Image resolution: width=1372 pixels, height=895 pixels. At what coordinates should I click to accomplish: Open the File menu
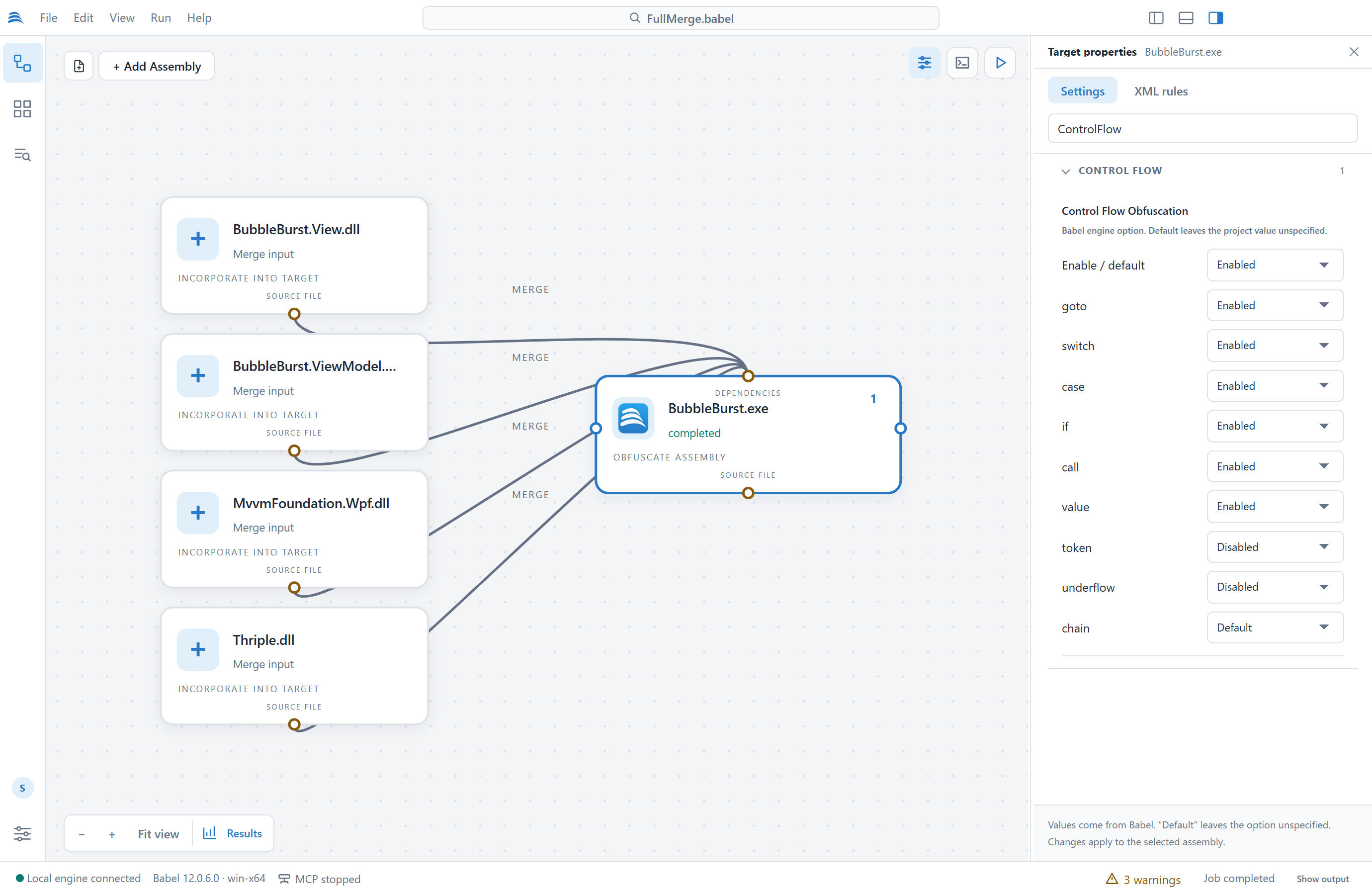(x=48, y=18)
